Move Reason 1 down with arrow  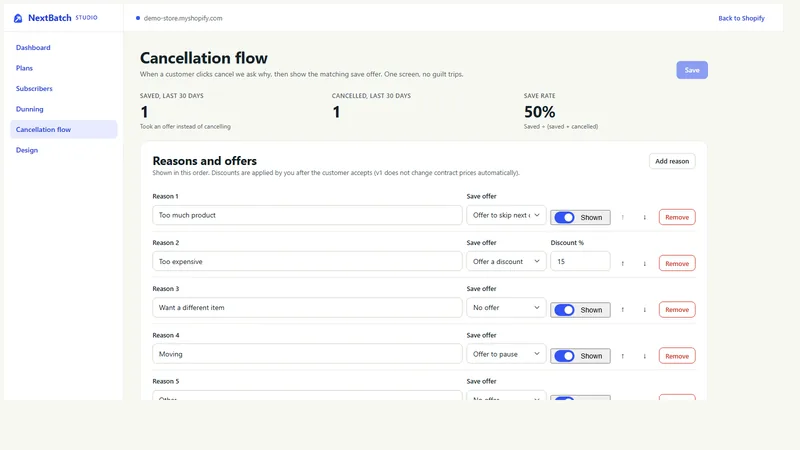pos(644,217)
